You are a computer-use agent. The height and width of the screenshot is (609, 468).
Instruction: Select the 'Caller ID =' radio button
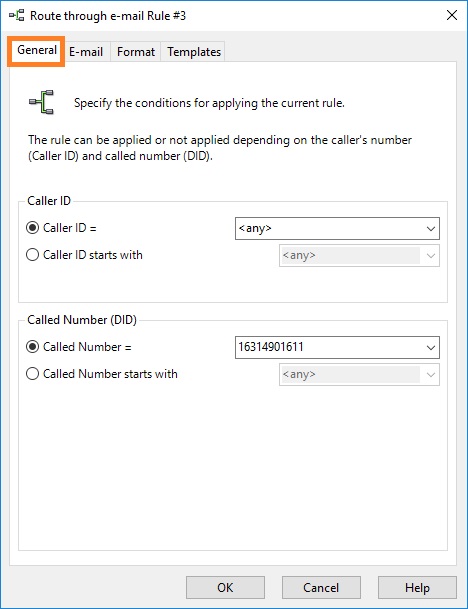point(33,228)
